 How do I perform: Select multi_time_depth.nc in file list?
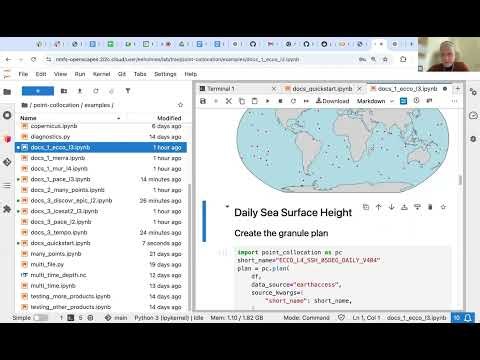101,275
